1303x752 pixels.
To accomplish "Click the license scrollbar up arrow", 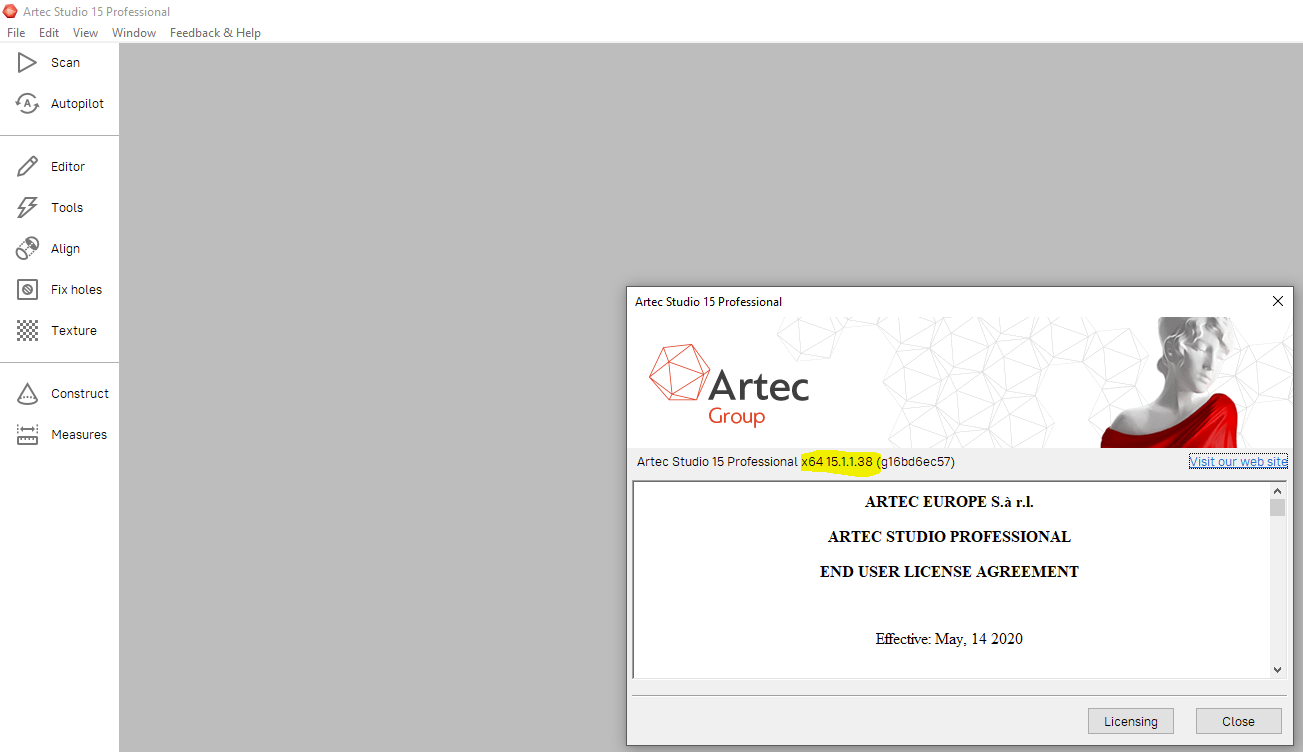I will coord(1277,491).
